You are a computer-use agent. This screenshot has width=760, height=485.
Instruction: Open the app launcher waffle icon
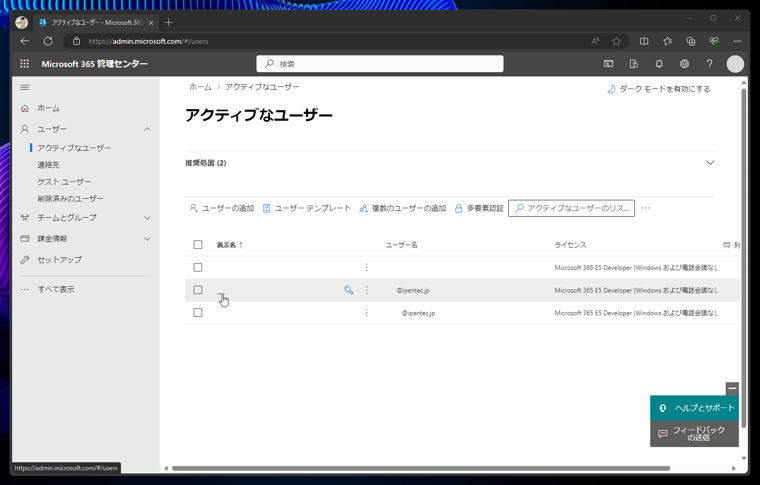(x=25, y=63)
